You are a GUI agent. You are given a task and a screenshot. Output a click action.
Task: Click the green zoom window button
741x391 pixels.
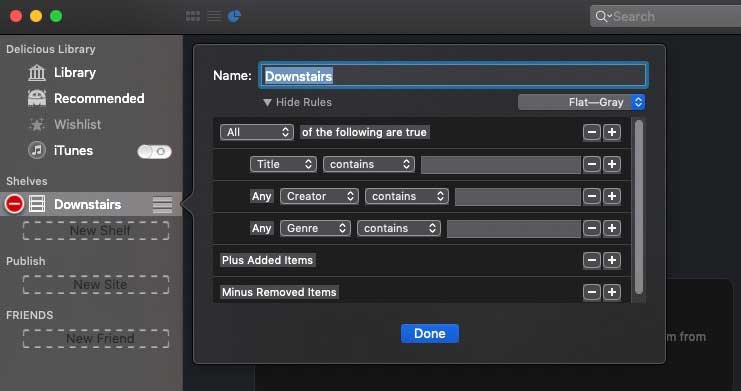[x=56, y=17]
